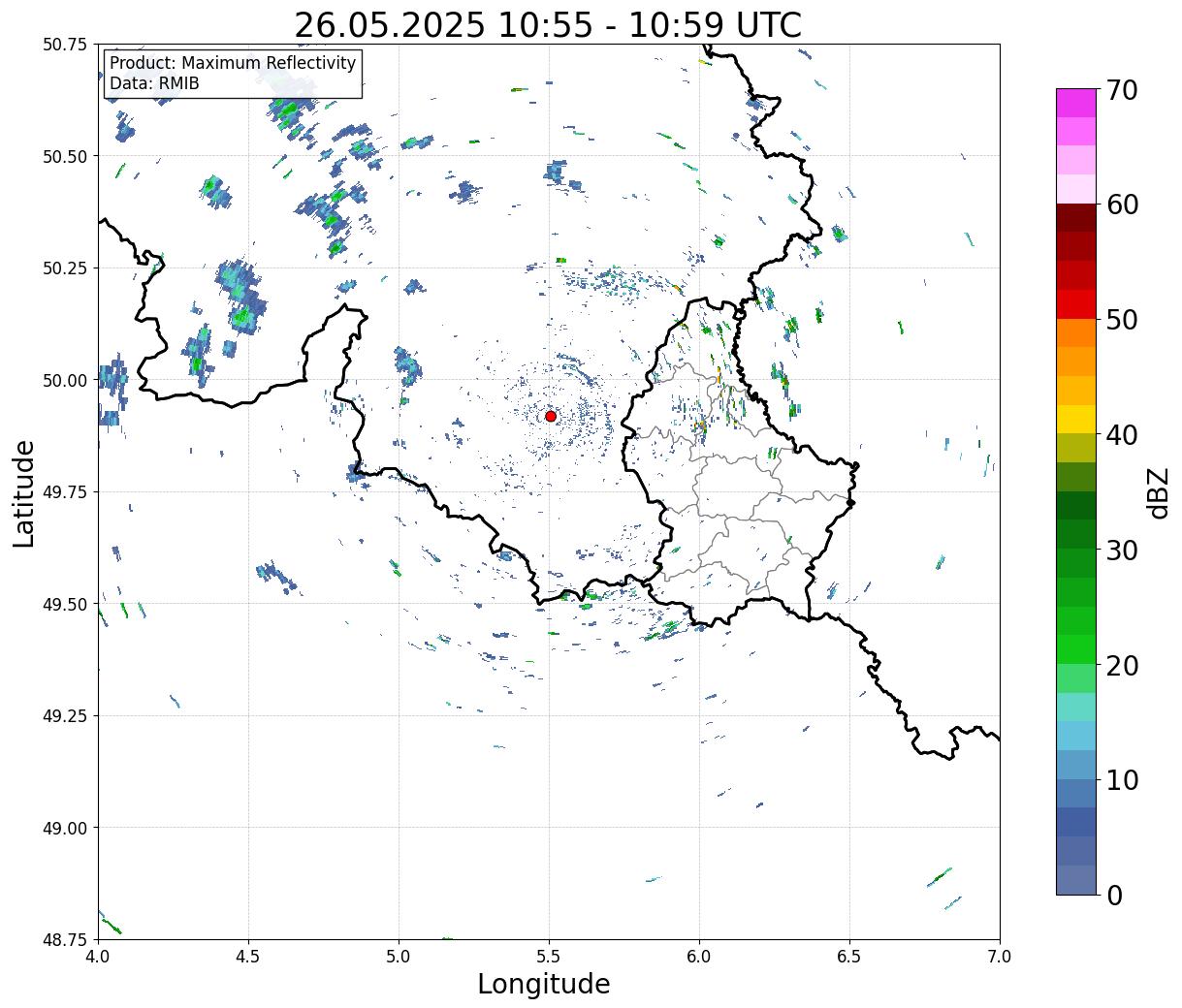Click the colorbar tick label 0
Viewport: 1182px width, 1008px height.
[x=1113, y=895]
